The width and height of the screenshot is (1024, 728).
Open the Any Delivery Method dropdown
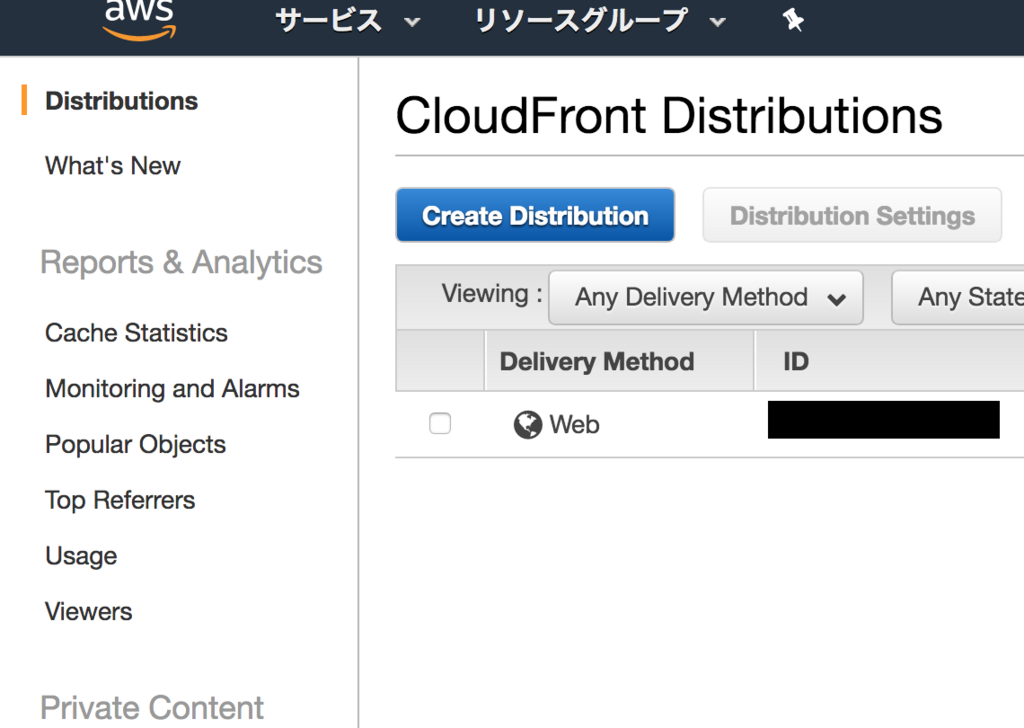(705, 297)
